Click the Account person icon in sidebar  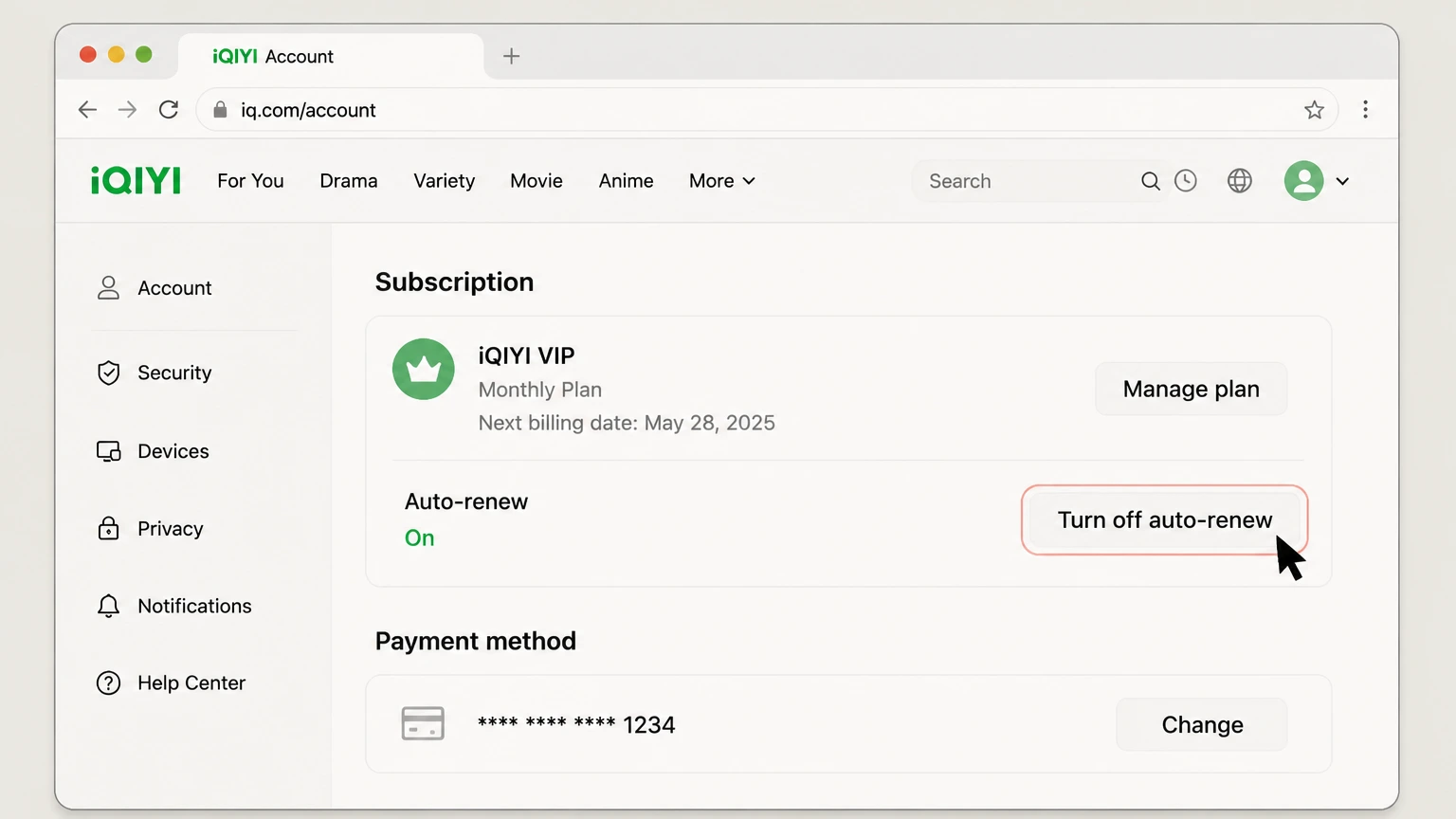109,288
